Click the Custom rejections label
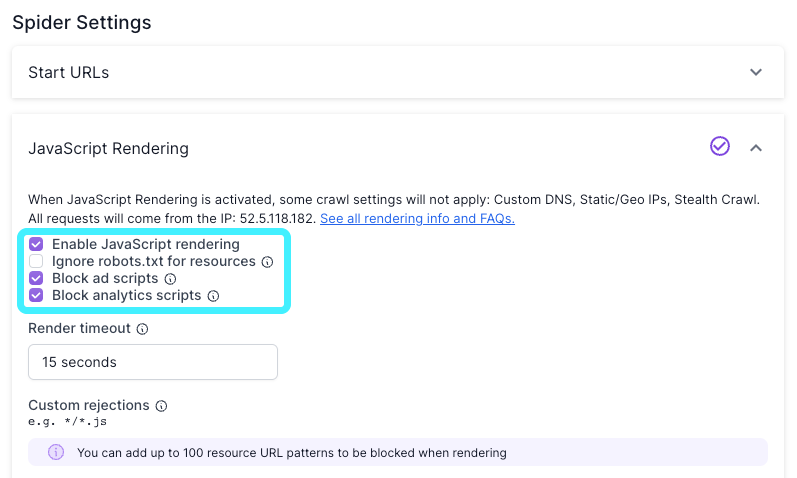The image size is (797, 478). [89, 405]
